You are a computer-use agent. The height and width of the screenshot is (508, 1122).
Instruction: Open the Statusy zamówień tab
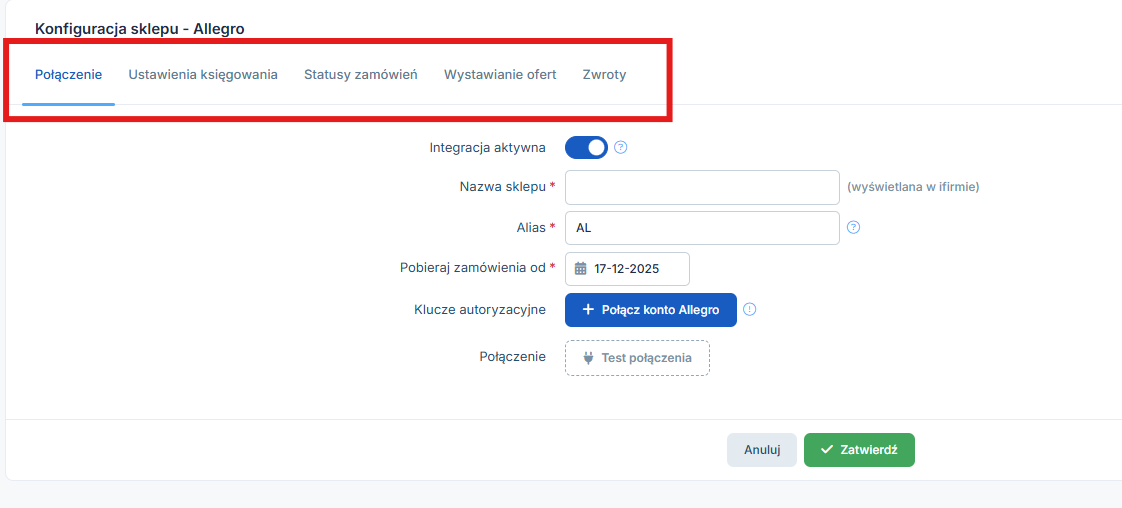pos(361,75)
